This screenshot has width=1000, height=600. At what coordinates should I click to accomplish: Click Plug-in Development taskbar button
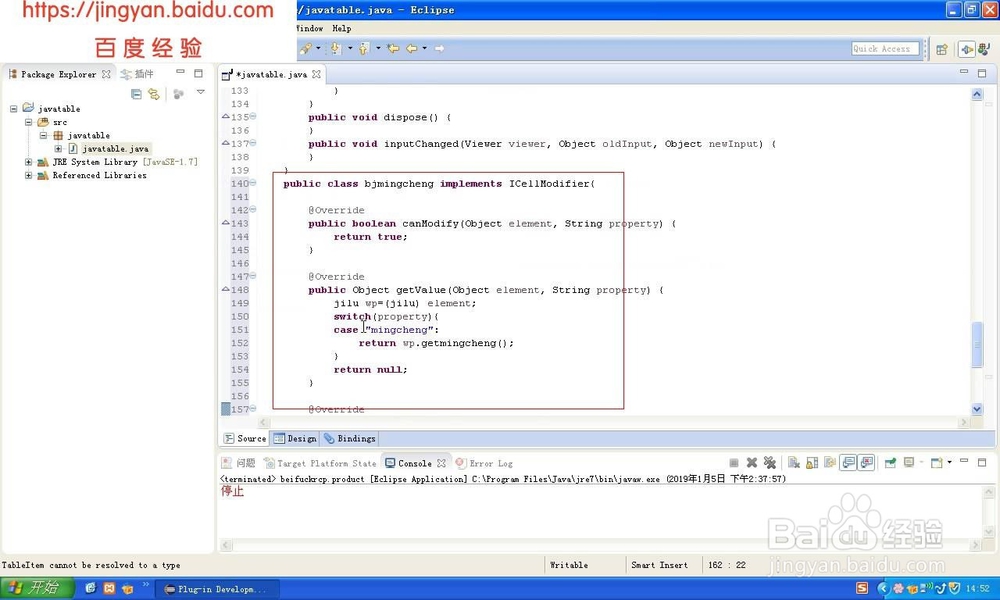click(216, 589)
